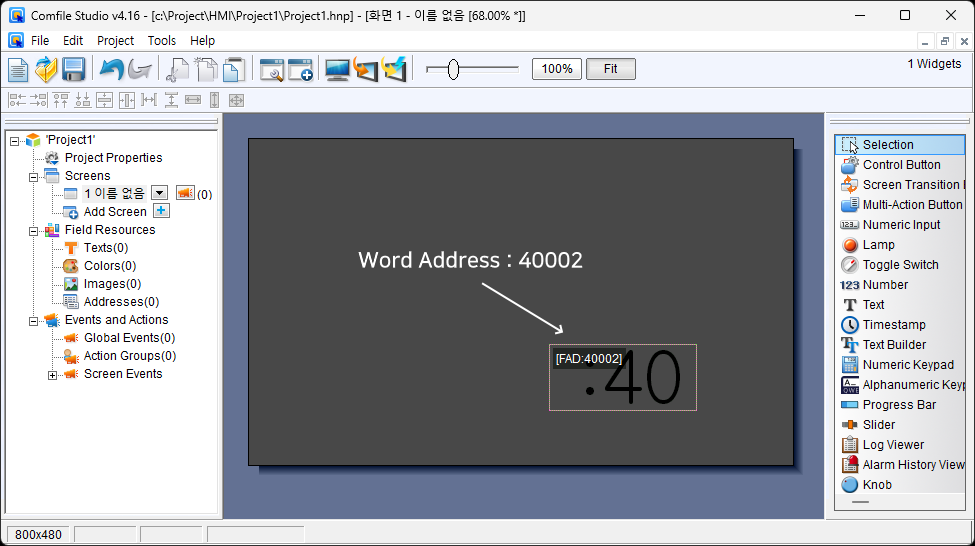Click the monitor icon in the toolbar

pyautogui.click(x=337, y=69)
